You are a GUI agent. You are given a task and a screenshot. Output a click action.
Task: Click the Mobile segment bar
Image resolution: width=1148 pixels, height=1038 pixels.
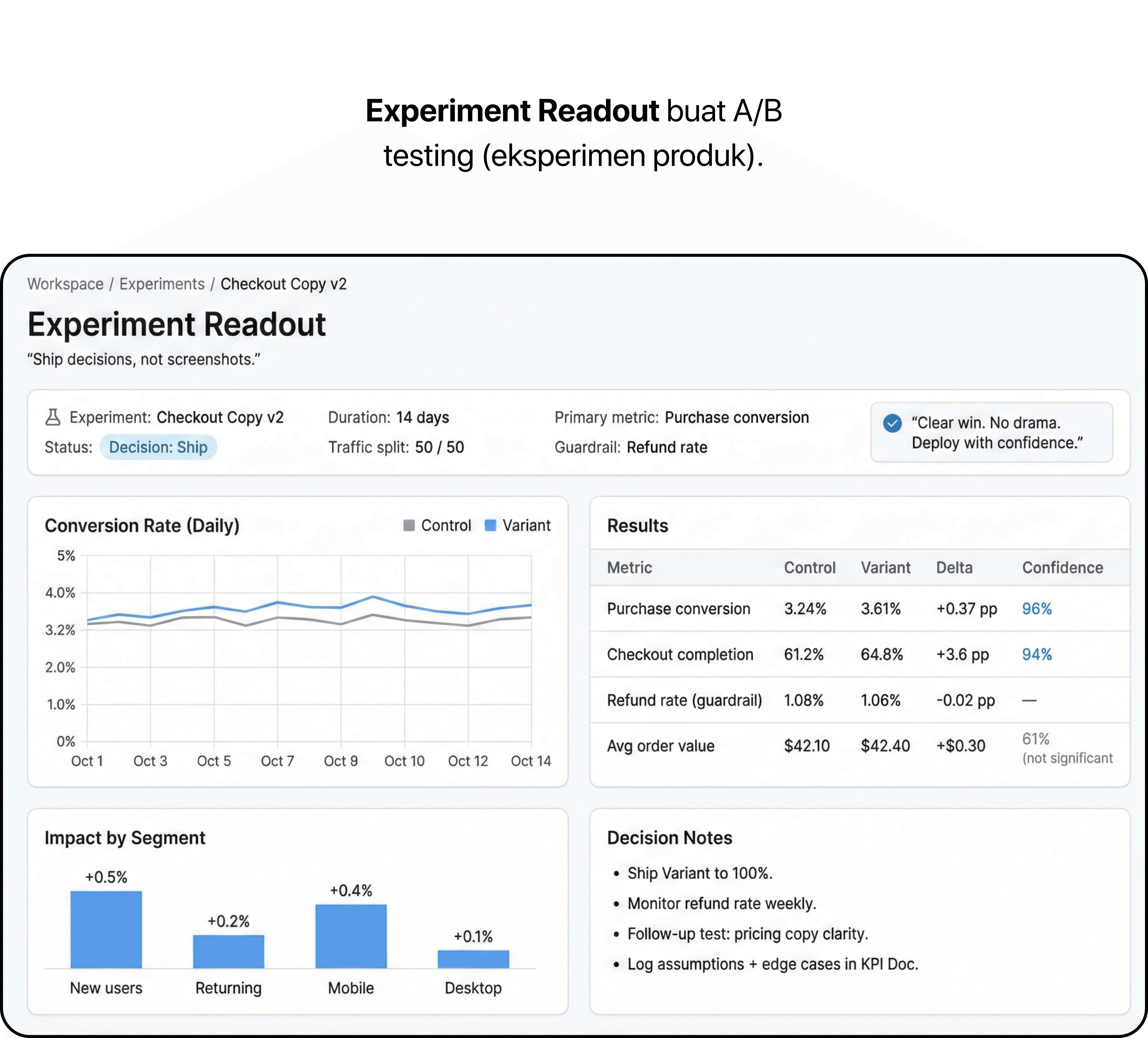tap(351, 936)
